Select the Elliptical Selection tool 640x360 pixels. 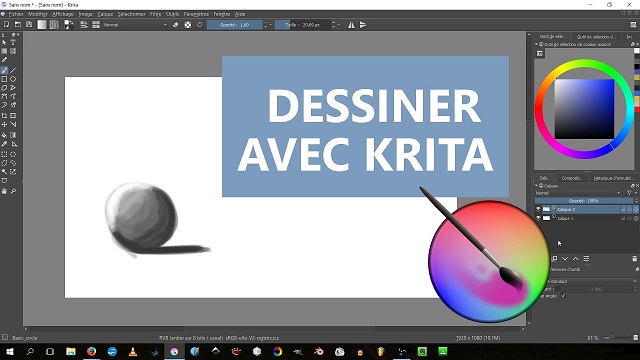coord(13,154)
